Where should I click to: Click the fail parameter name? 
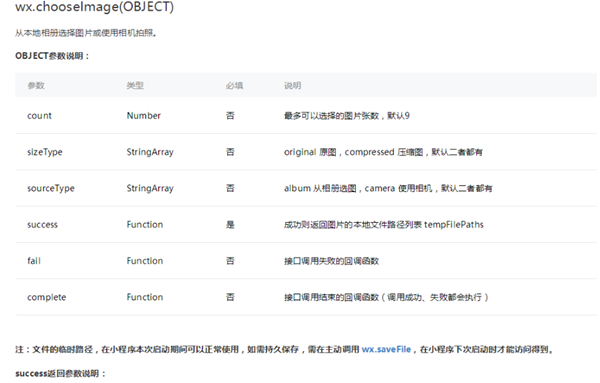pyautogui.click(x=34, y=261)
